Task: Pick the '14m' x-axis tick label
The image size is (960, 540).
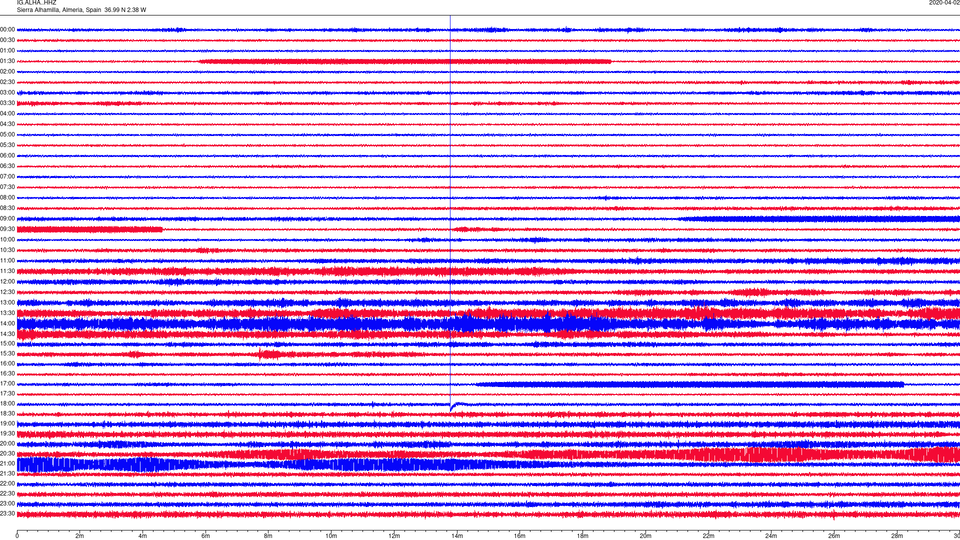Action: [x=457, y=536]
